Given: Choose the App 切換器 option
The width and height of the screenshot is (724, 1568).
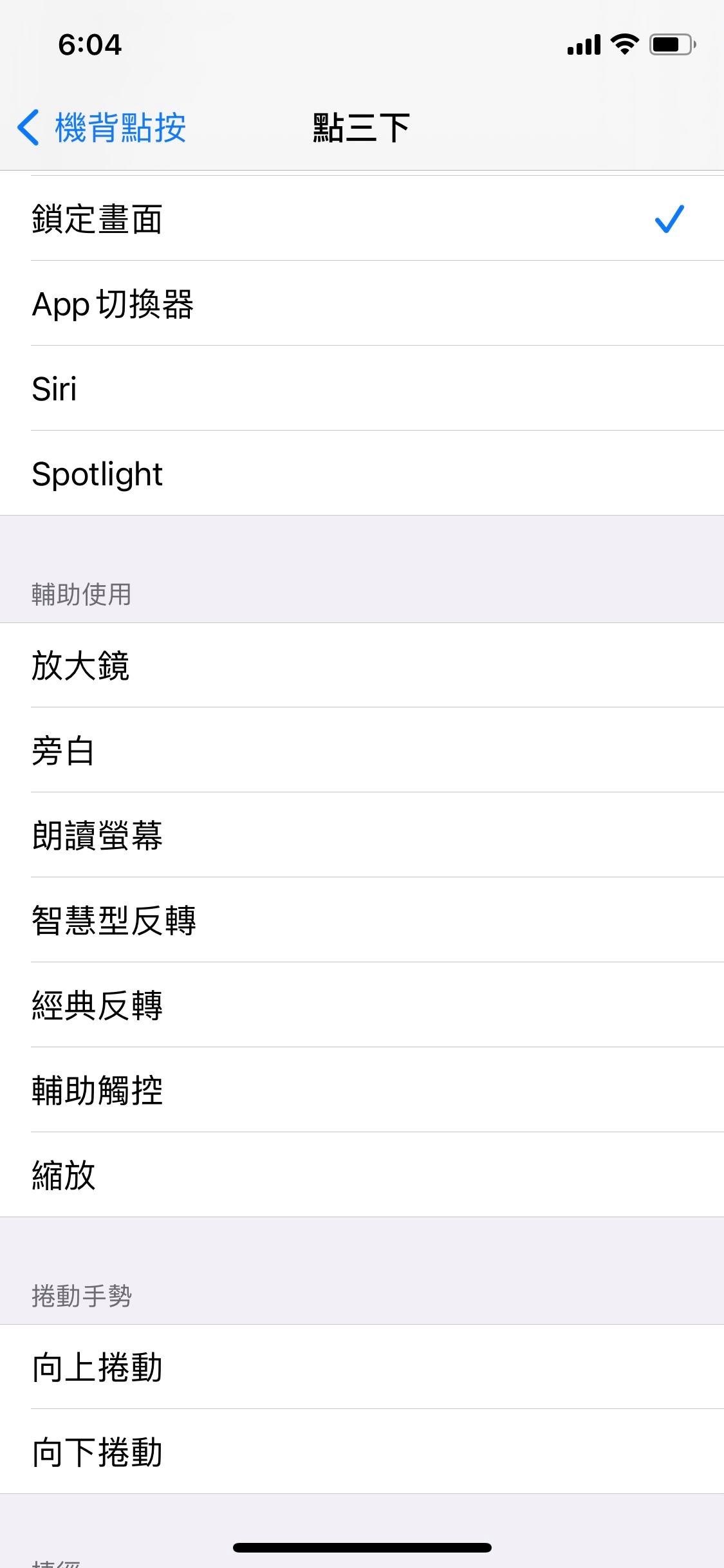Looking at the screenshot, I should pyautogui.click(x=113, y=304).
